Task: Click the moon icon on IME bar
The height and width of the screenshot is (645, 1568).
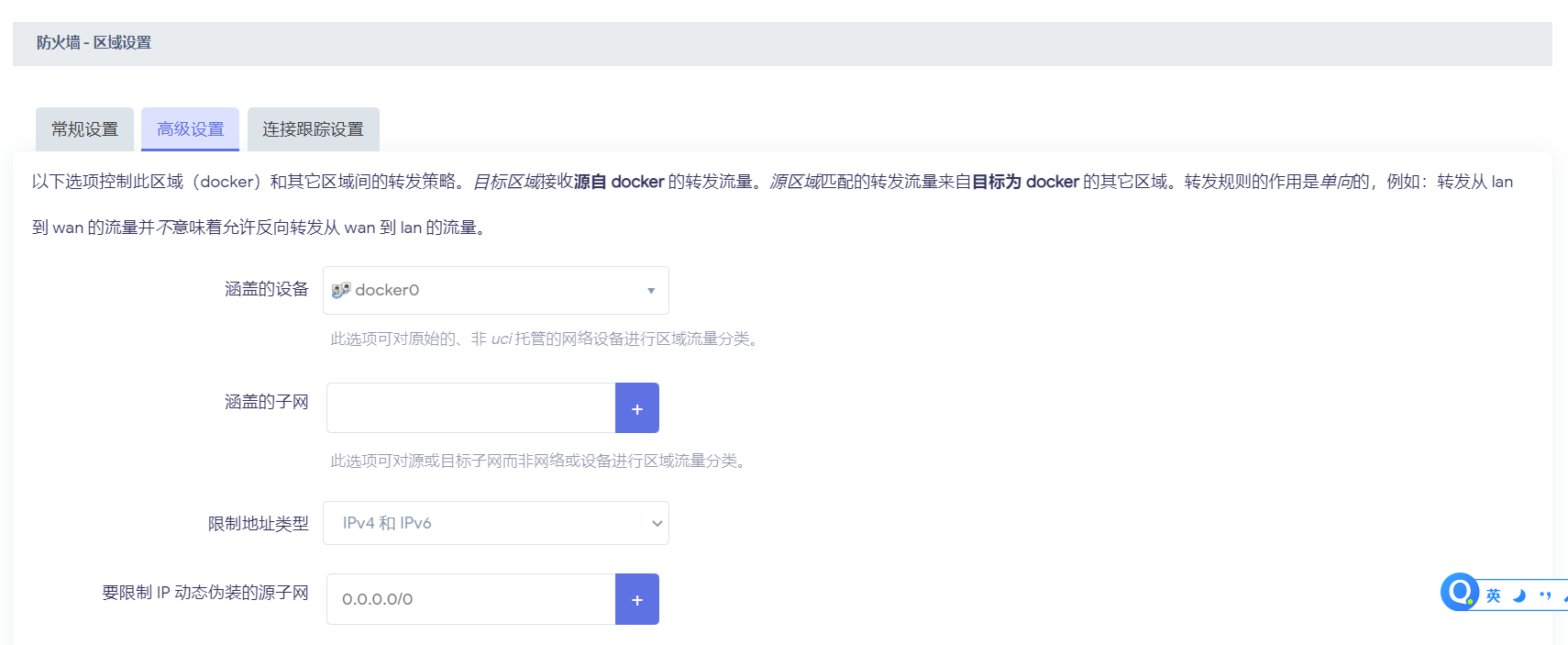Action: pyautogui.click(x=1519, y=596)
